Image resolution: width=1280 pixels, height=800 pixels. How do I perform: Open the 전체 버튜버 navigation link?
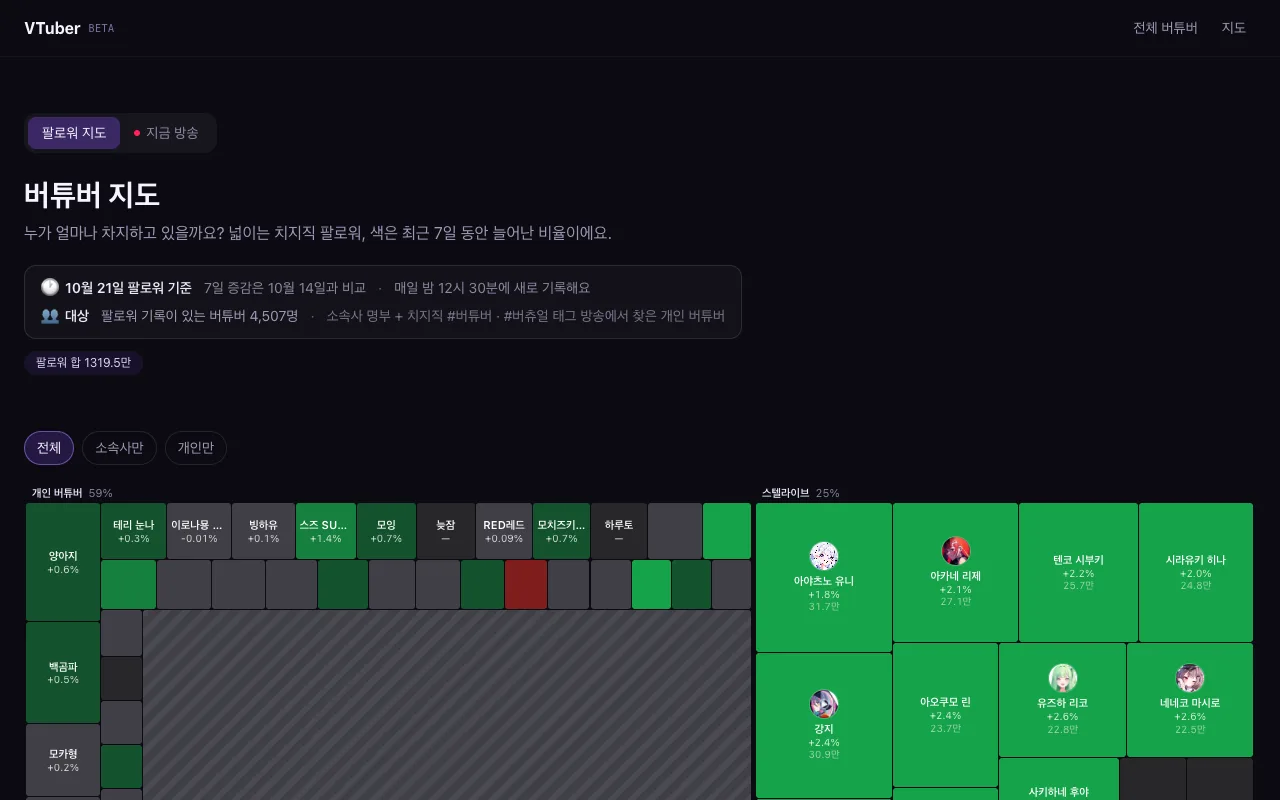[x=1165, y=28]
